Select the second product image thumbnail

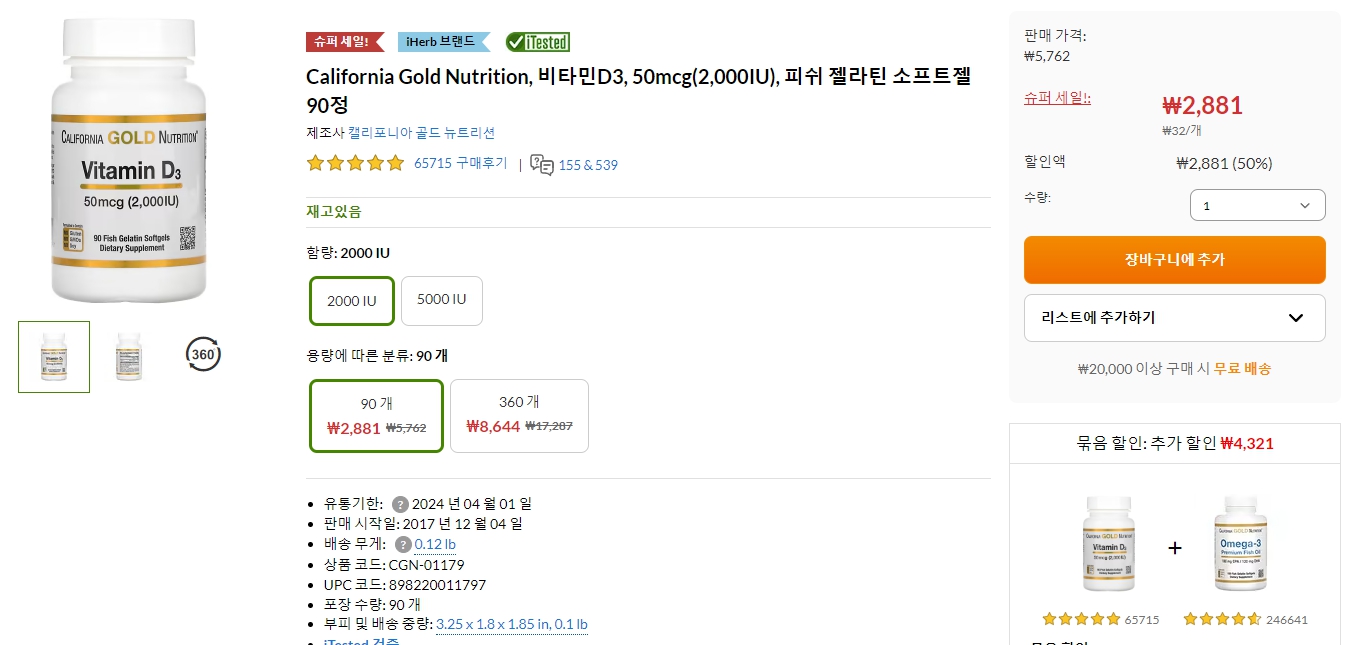click(x=128, y=356)
